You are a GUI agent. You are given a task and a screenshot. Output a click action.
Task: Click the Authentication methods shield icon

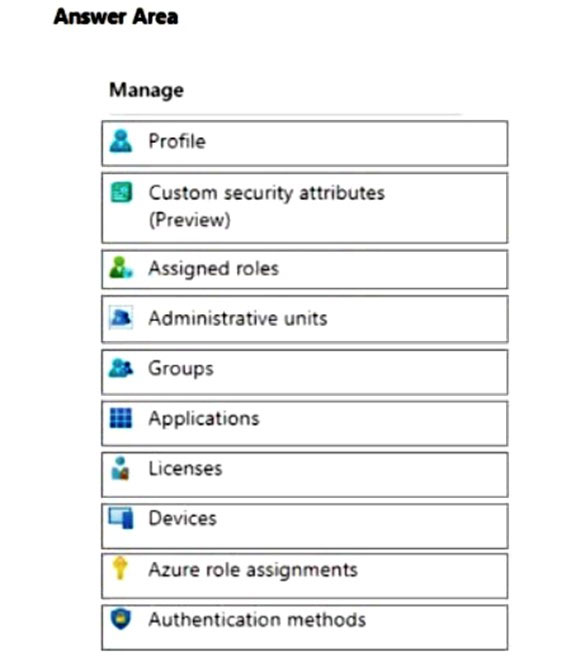(121, 619)
